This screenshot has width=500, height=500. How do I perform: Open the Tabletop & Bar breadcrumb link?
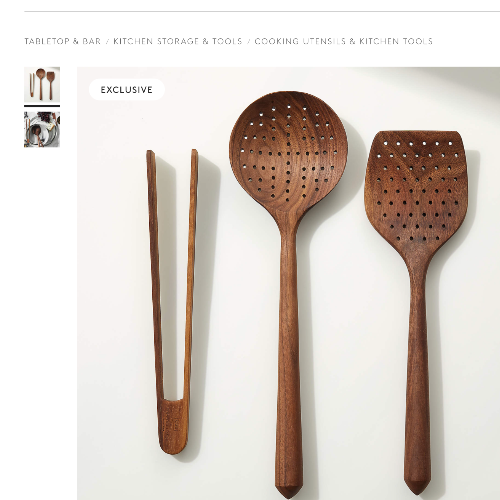(x=62, y=41)
